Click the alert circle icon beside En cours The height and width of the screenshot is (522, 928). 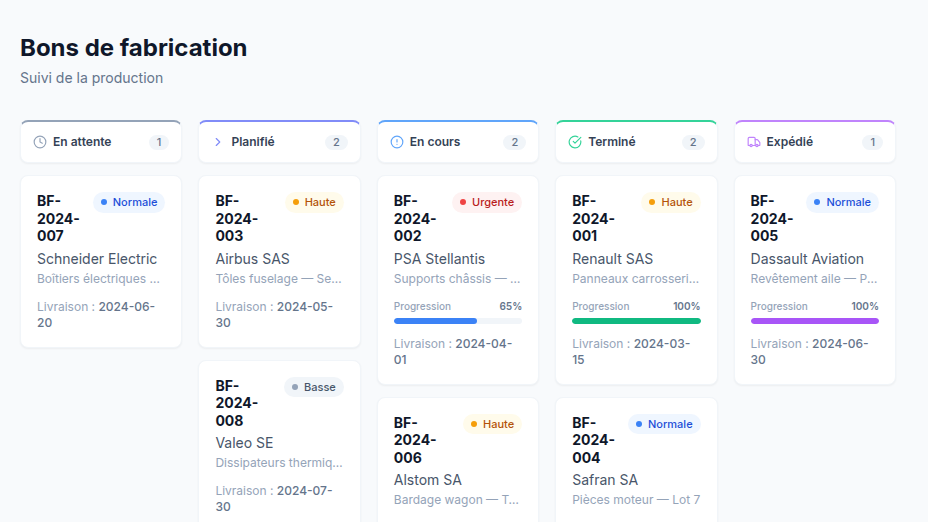[397, 142]
